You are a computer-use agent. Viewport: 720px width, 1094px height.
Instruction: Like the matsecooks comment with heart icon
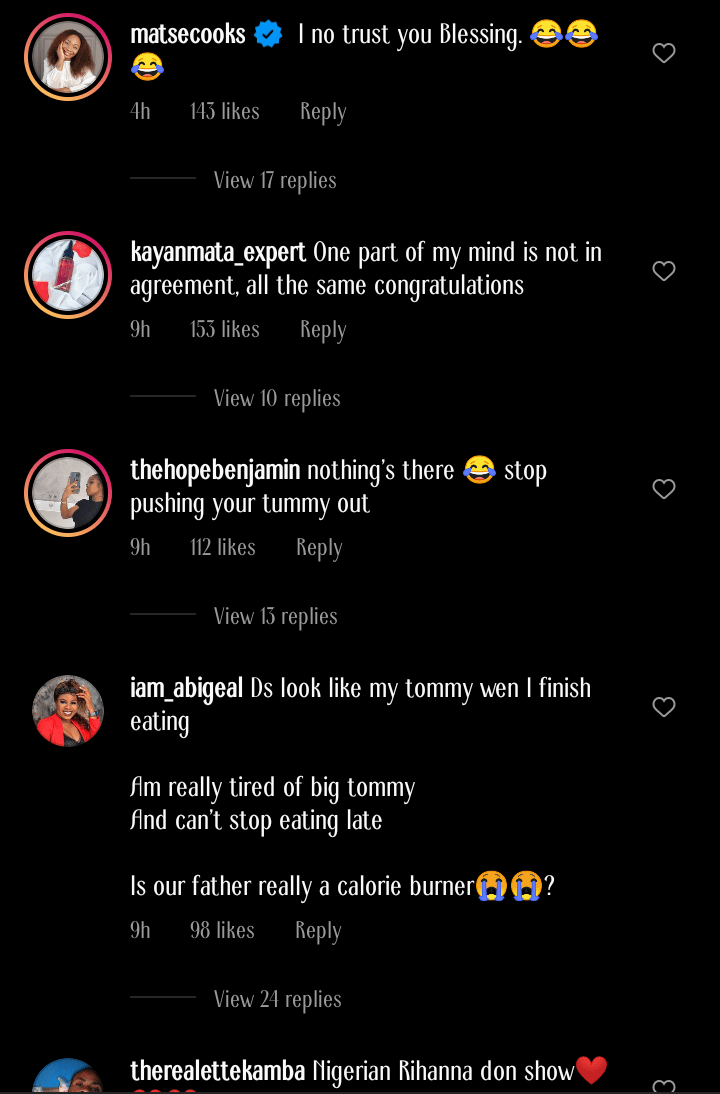pyautogui.click(x=664, y=53)
